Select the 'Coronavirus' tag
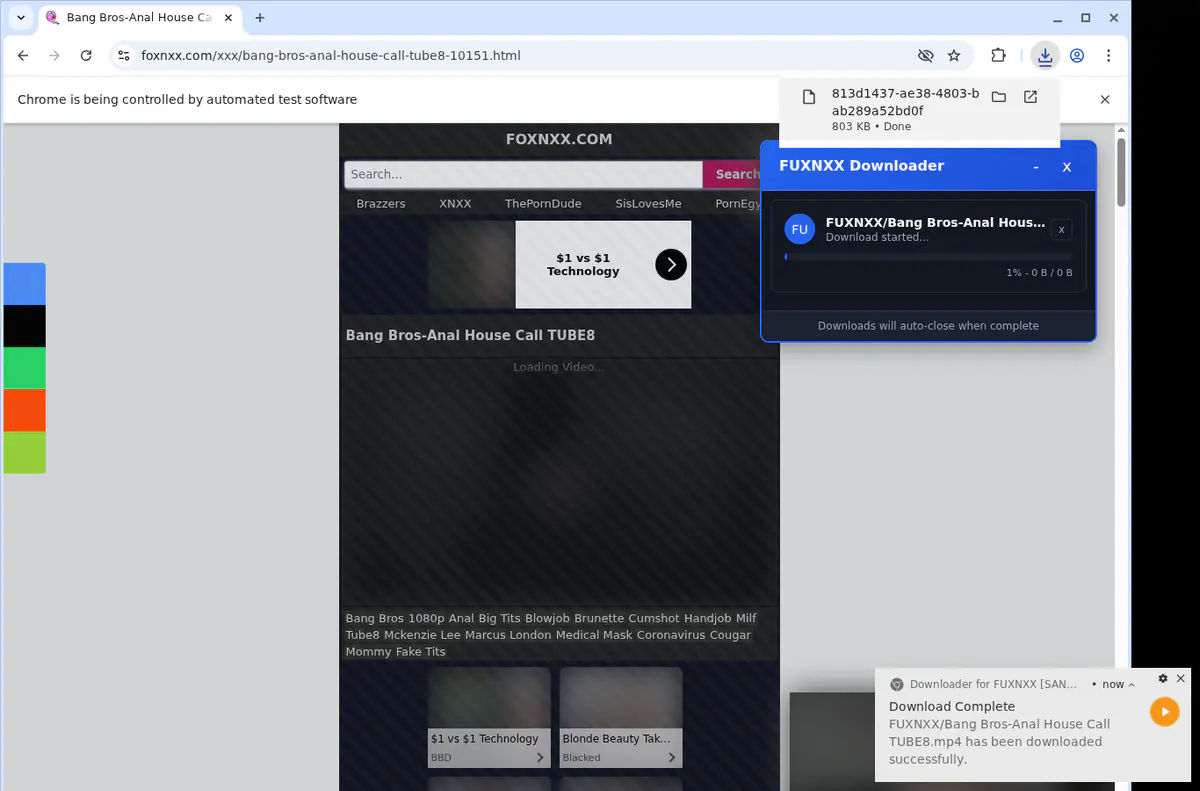The height and width of the screenshot is (791, 1200). [671, 635]
